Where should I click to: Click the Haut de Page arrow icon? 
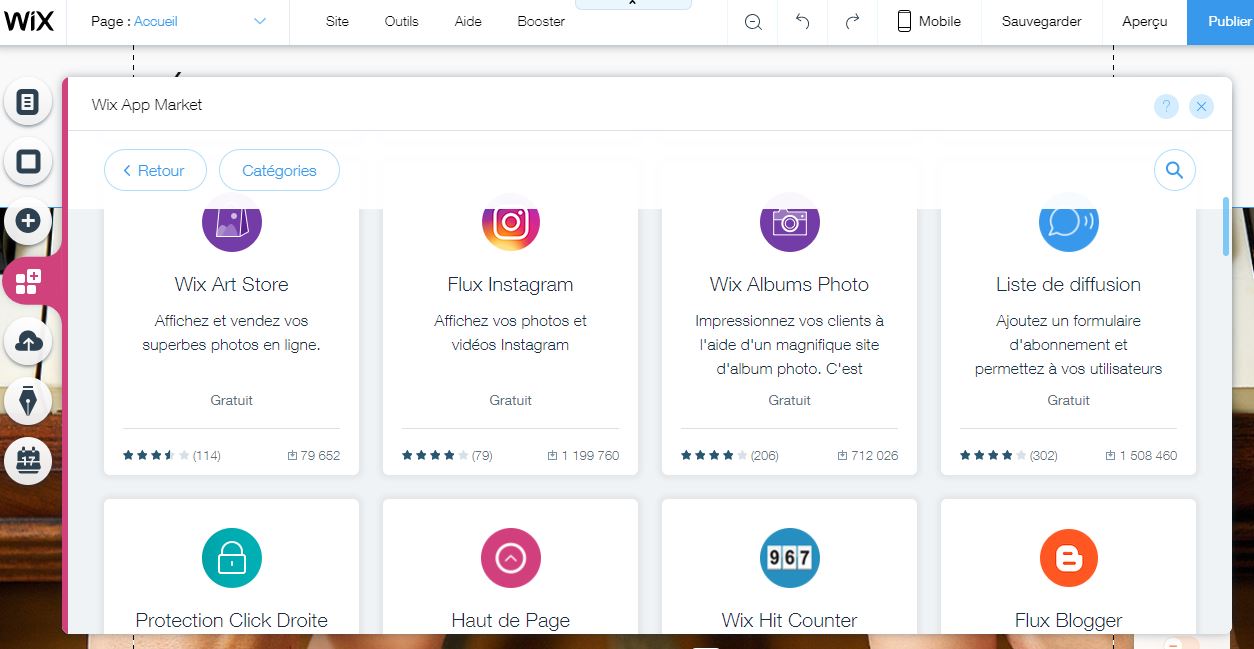[511, 558]
